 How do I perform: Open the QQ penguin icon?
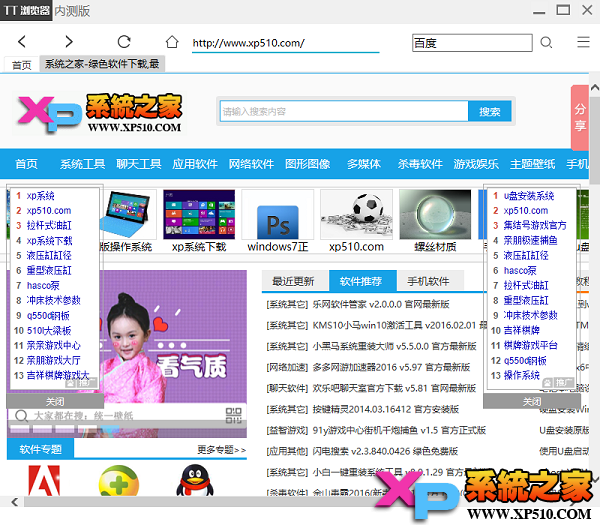coord(195,481)
